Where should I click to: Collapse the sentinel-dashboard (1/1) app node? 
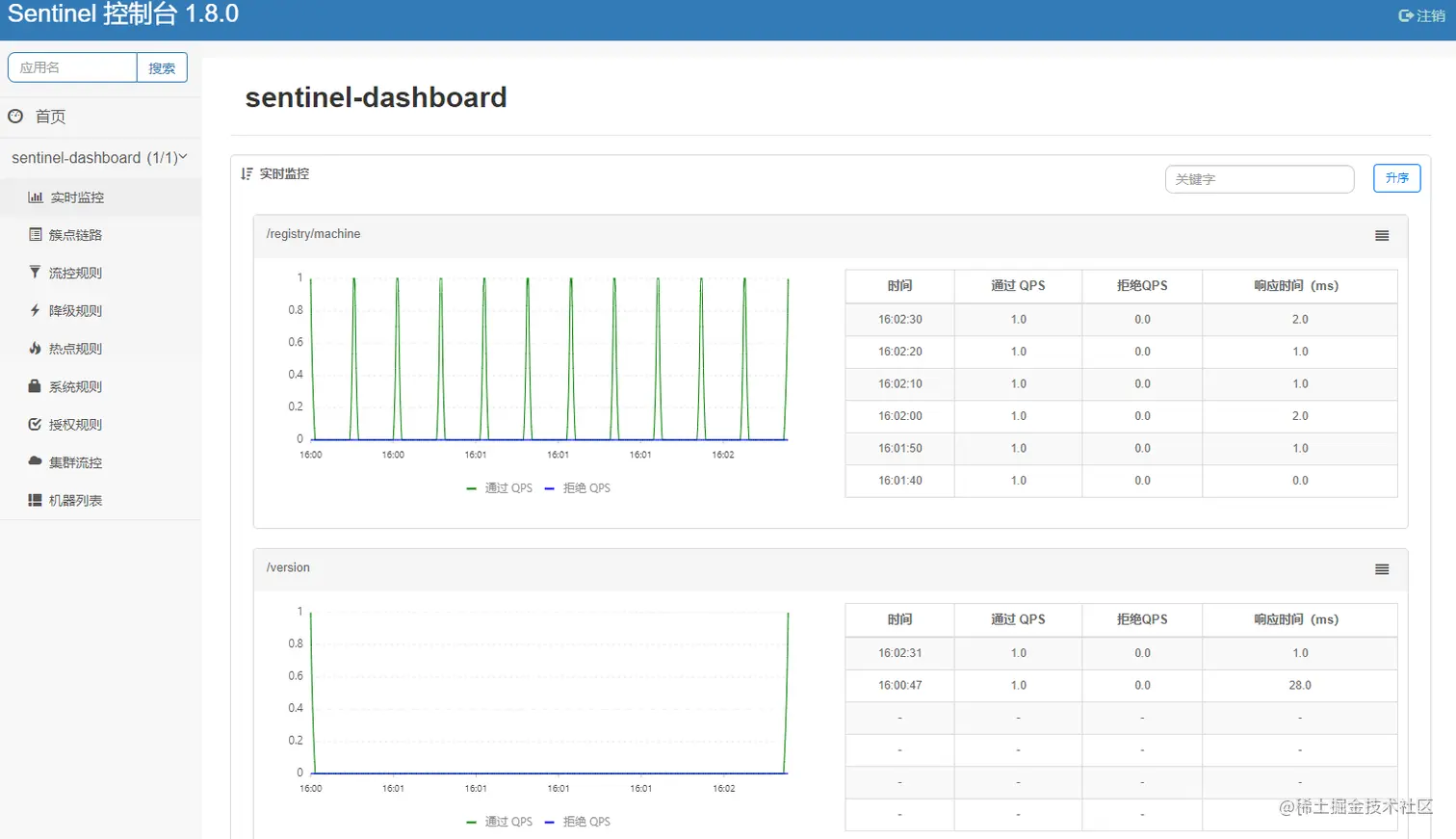click(x=100, y=157)
